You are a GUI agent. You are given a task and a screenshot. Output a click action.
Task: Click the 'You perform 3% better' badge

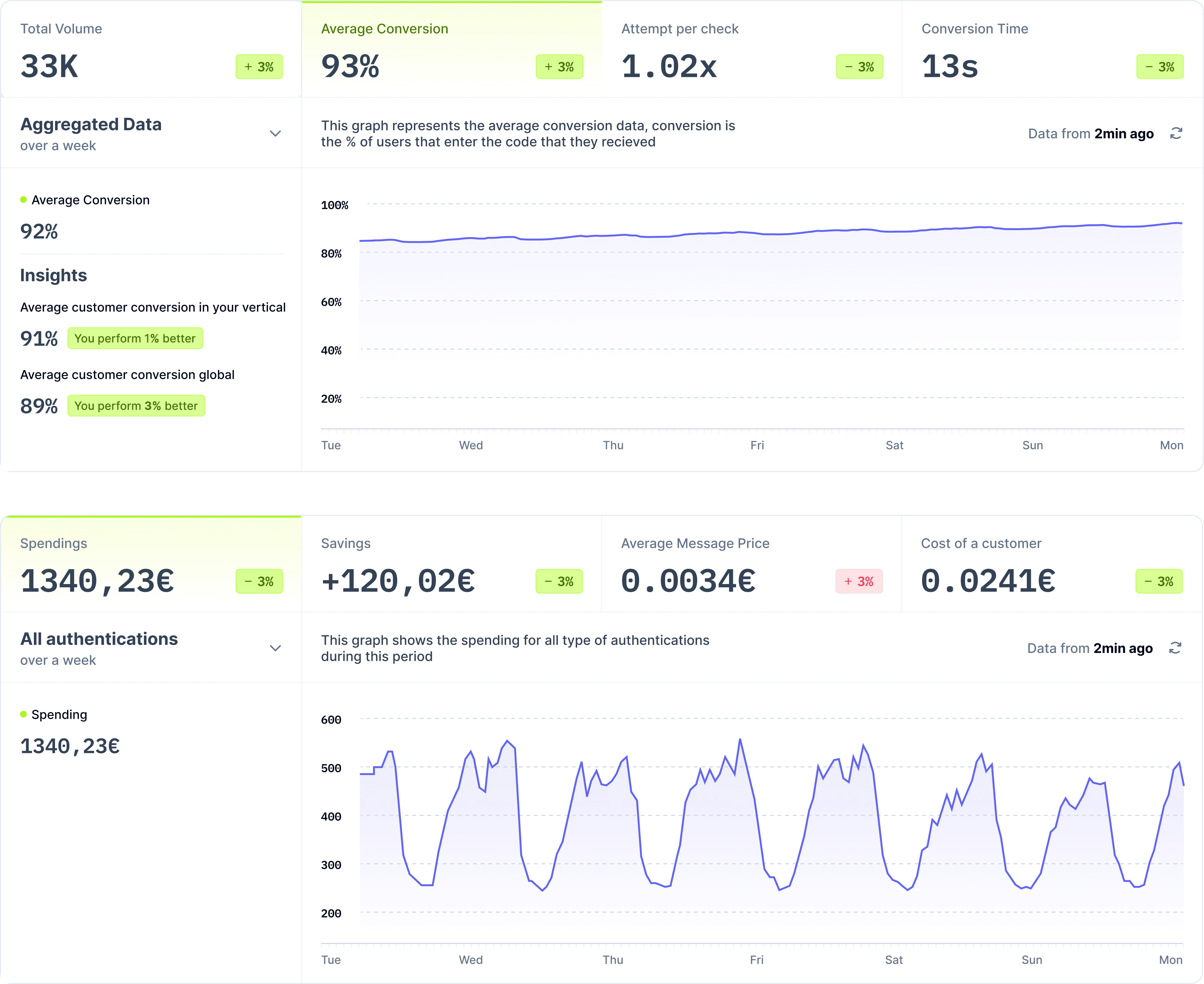click(x=136, y=406)
